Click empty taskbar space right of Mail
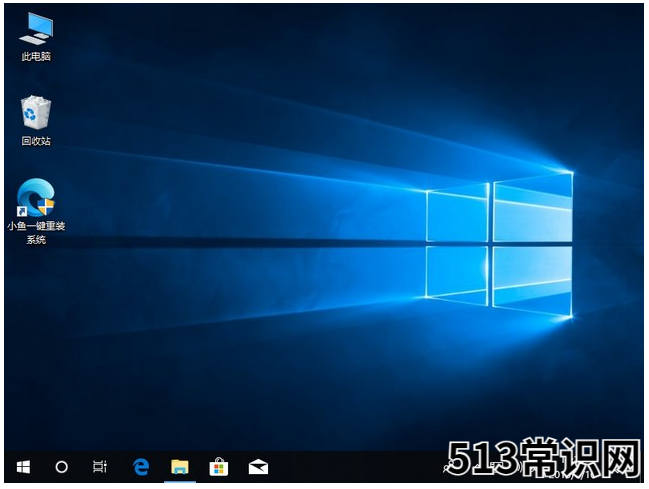Viewport: 649px width, 489px height. [x=350, y=466]
